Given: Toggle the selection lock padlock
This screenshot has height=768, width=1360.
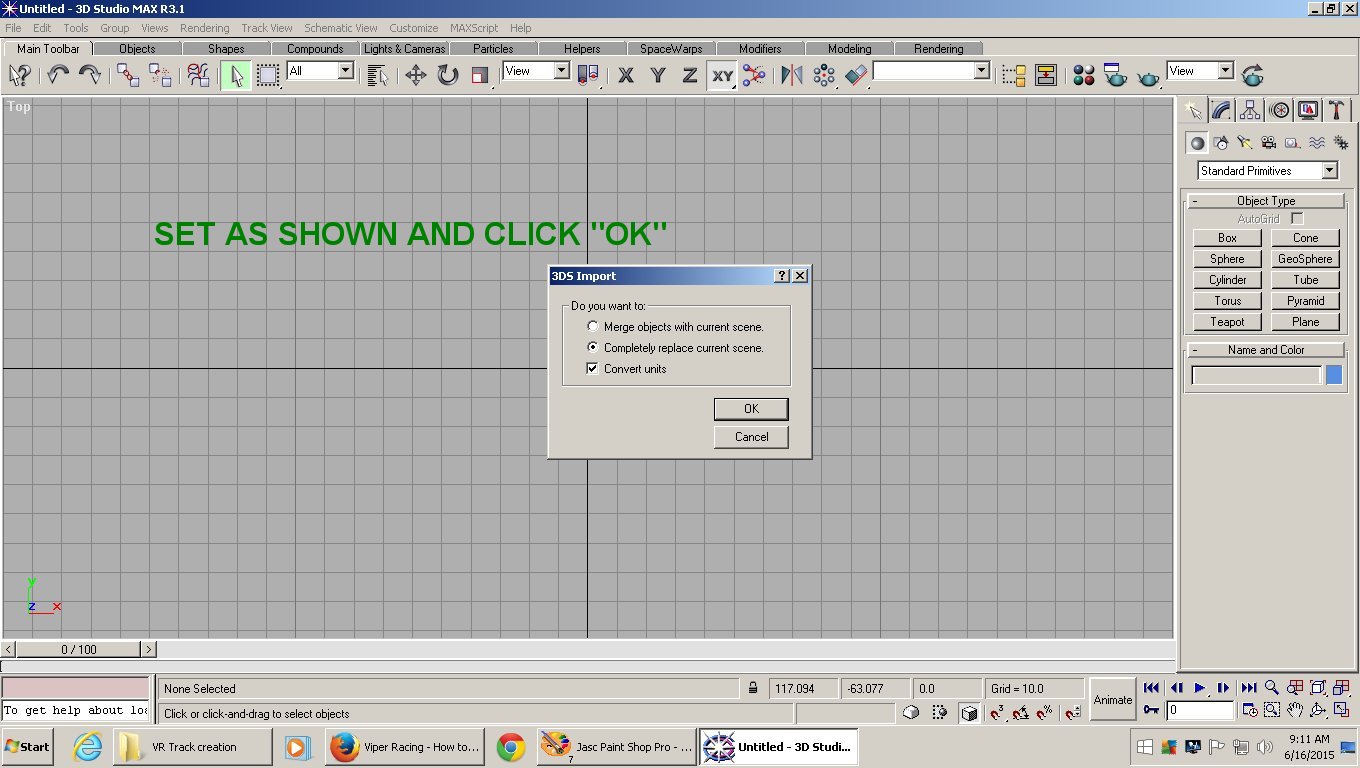Looking at the screenshot, I should (x=753, y=689).
